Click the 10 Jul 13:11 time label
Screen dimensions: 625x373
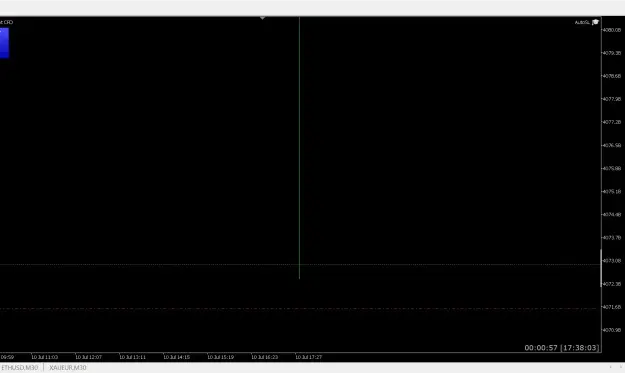[133, 357]
